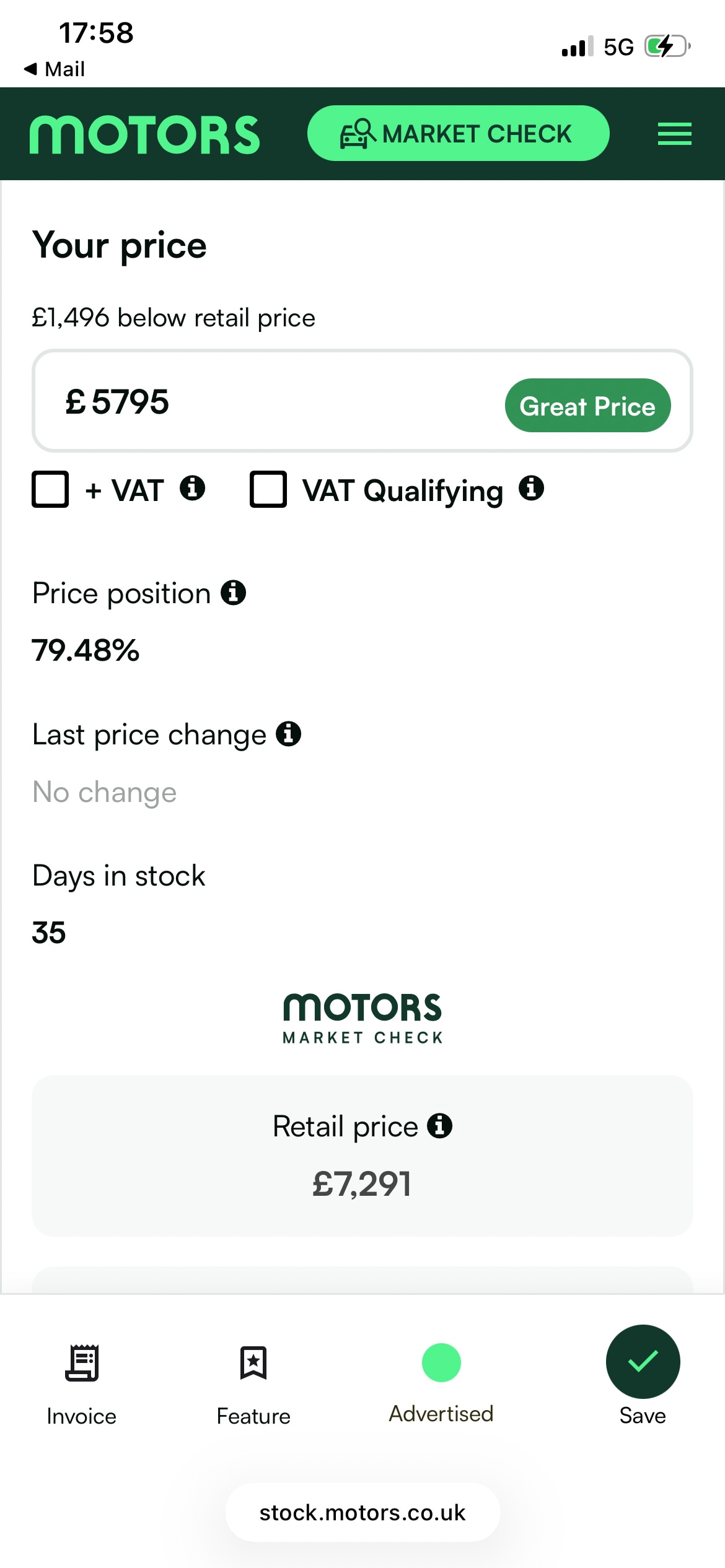The height and width of the screenshot is (1568, 725).
Task: Tick the + VAT checkbox
Action: tap(50, 489)
